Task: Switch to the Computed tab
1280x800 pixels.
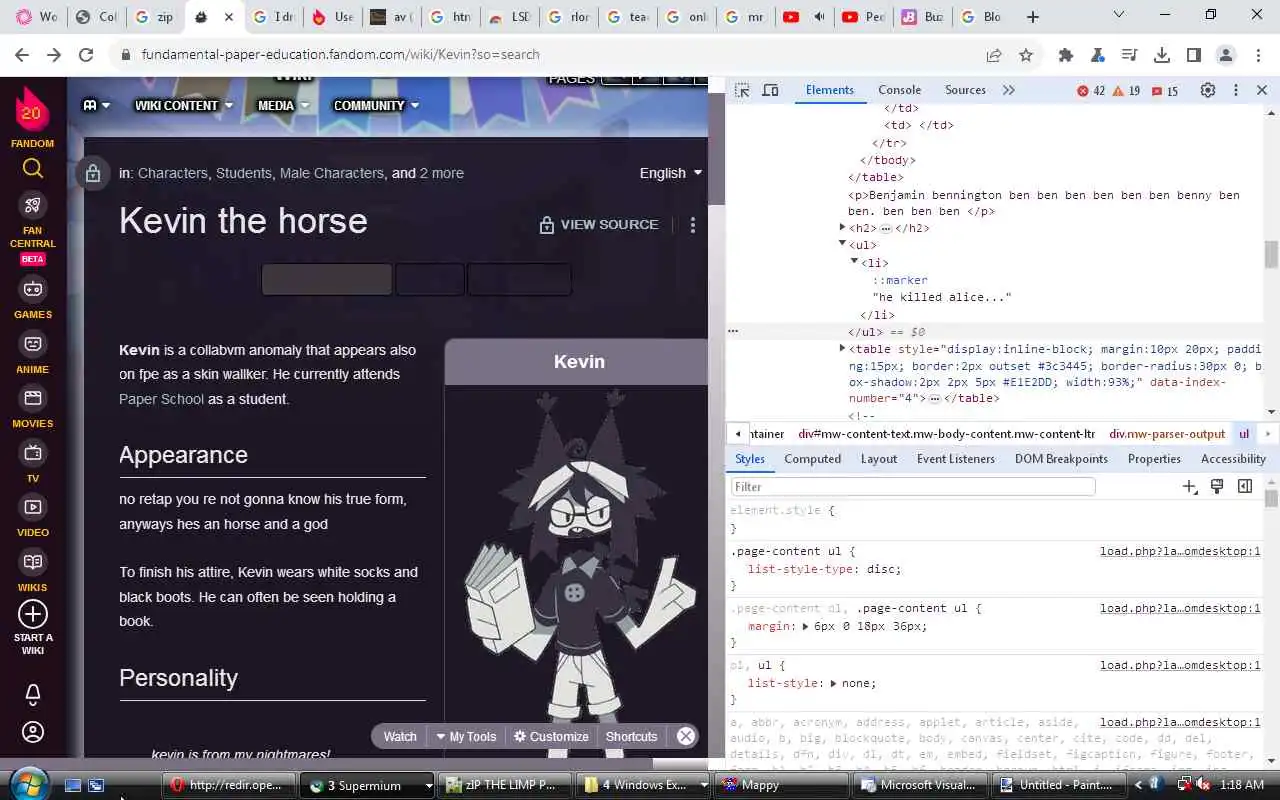Action: [812, 459]
